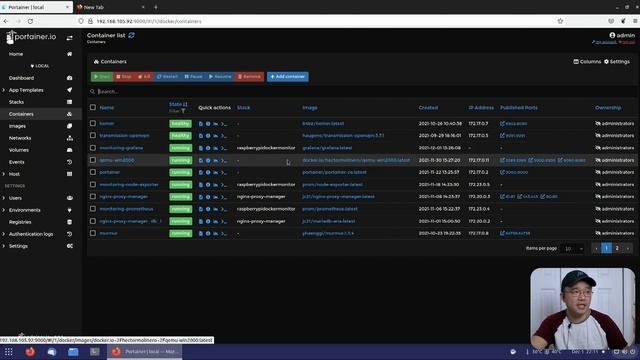Check the monitoring-node-exporter container checkbox
The image size is (640, 360).
pos(93,184)
